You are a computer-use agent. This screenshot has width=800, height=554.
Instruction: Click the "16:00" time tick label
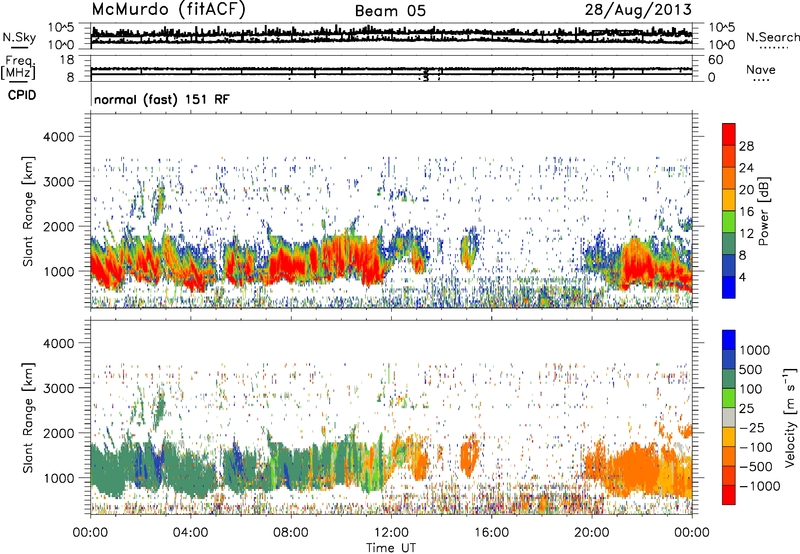(x=491, y=533)
